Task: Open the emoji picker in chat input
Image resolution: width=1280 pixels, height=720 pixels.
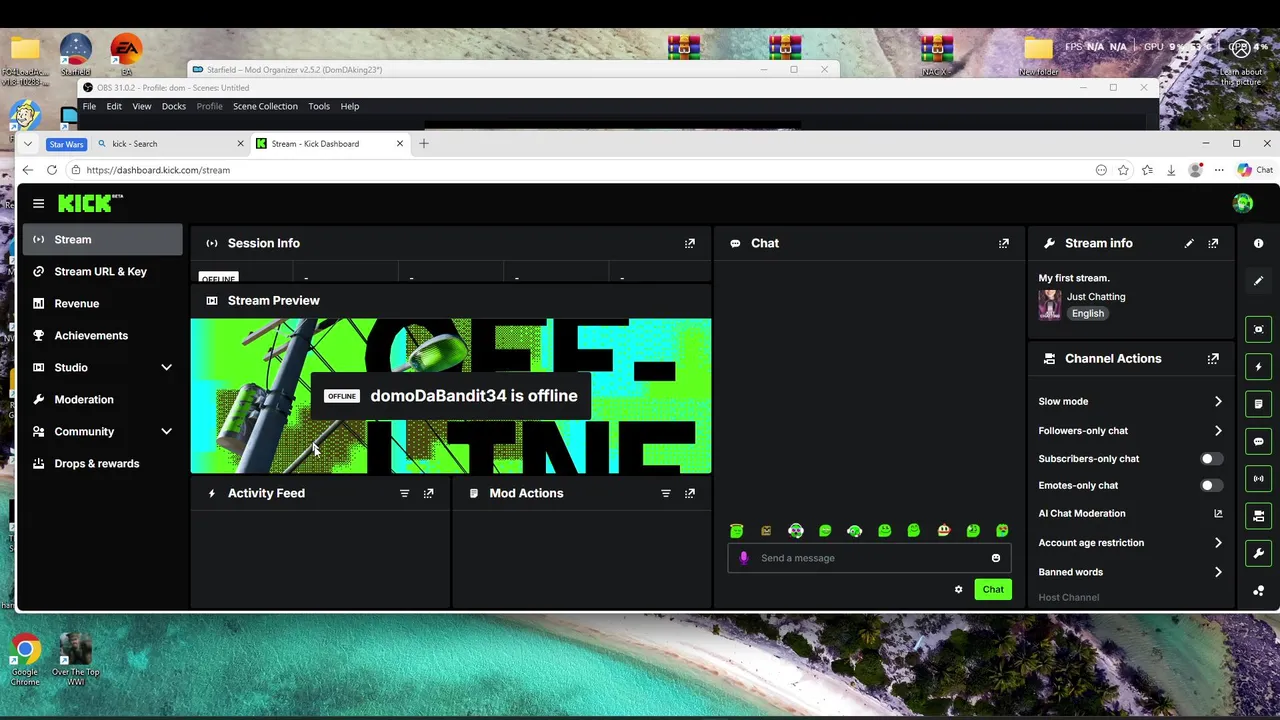Action: pyautogui.click(x=995, y=558)
